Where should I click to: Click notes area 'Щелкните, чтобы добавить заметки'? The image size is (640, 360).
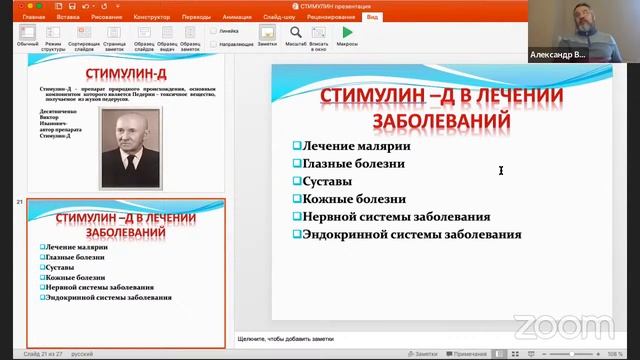[286, 339]
